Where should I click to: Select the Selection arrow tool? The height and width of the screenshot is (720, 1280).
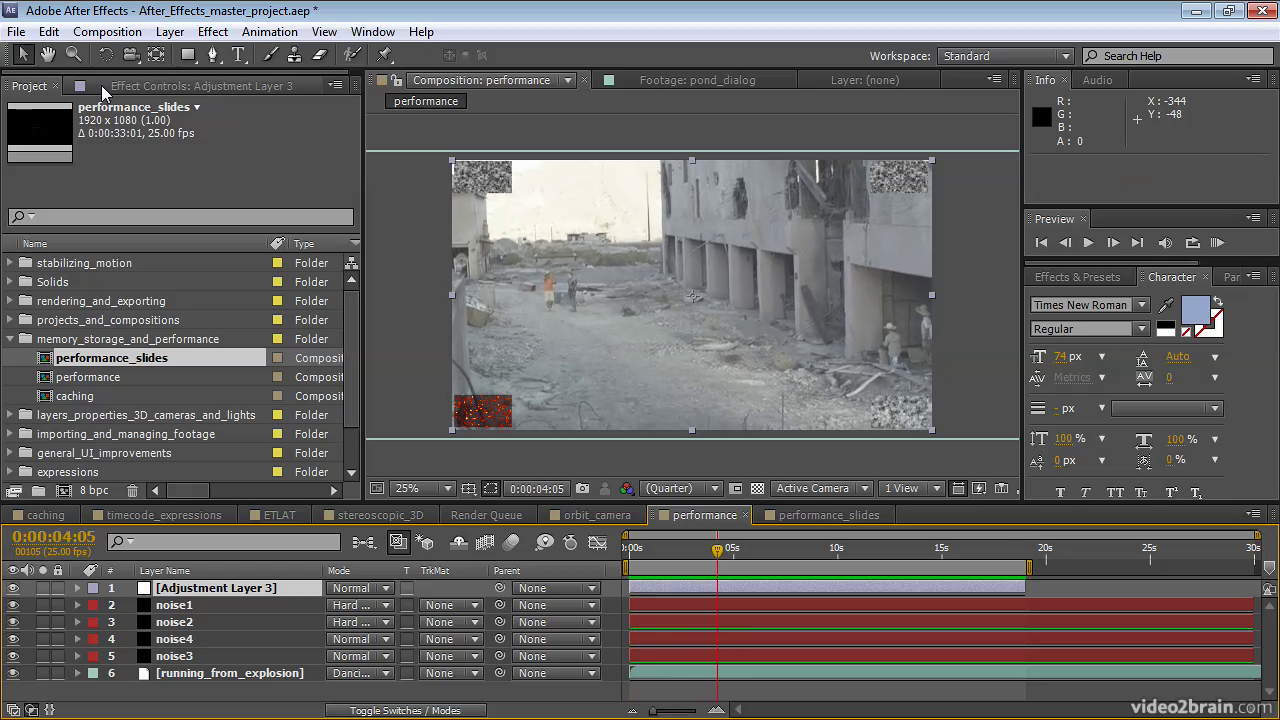[23, 55]
